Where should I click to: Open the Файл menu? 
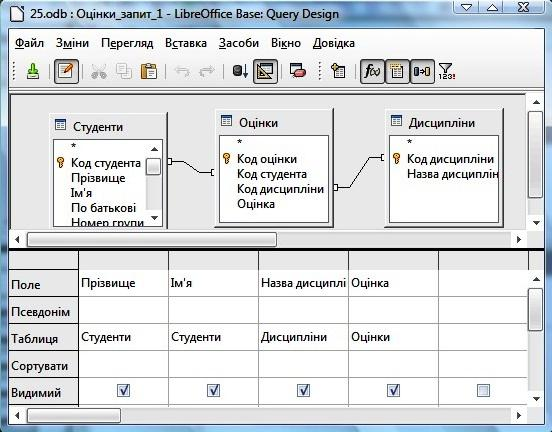(x=29, y=43)
